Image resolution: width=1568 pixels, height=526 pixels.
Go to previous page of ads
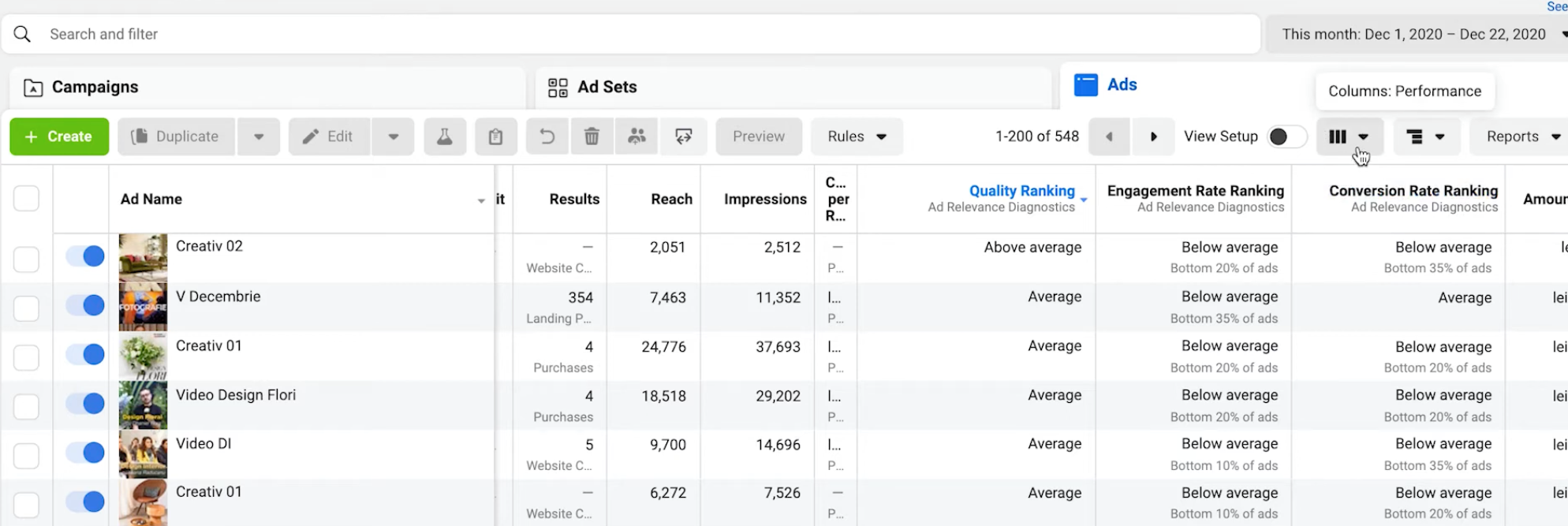pos(1109,136)
